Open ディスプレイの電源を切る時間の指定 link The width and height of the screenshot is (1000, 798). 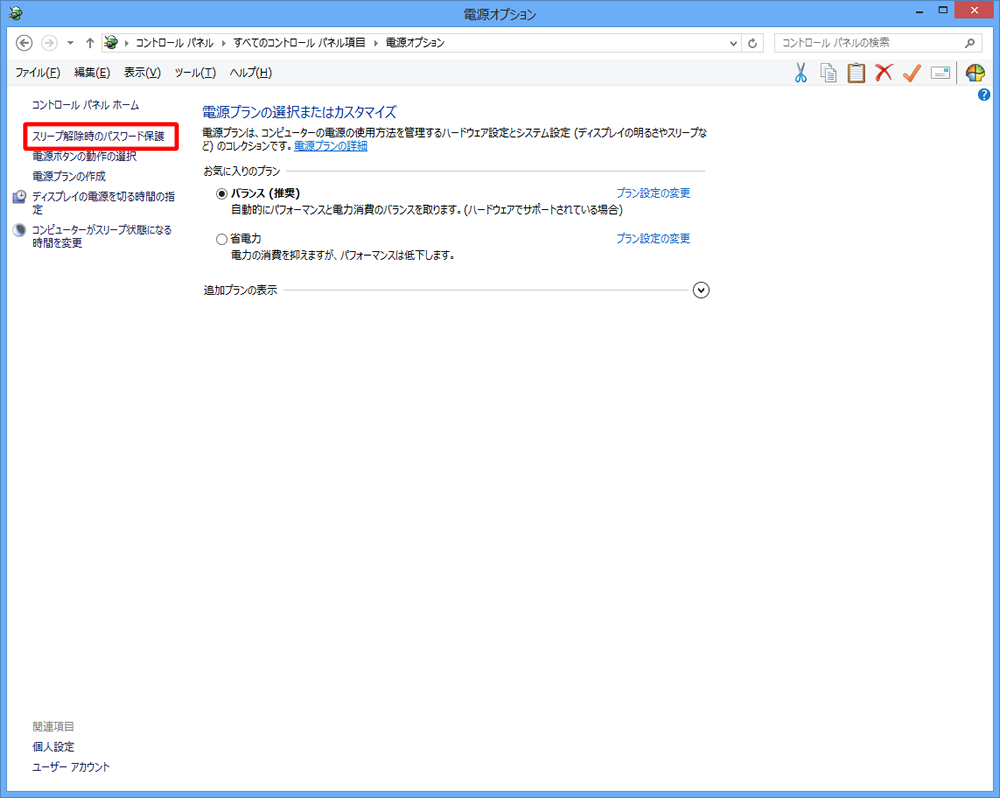coord(103,203)
